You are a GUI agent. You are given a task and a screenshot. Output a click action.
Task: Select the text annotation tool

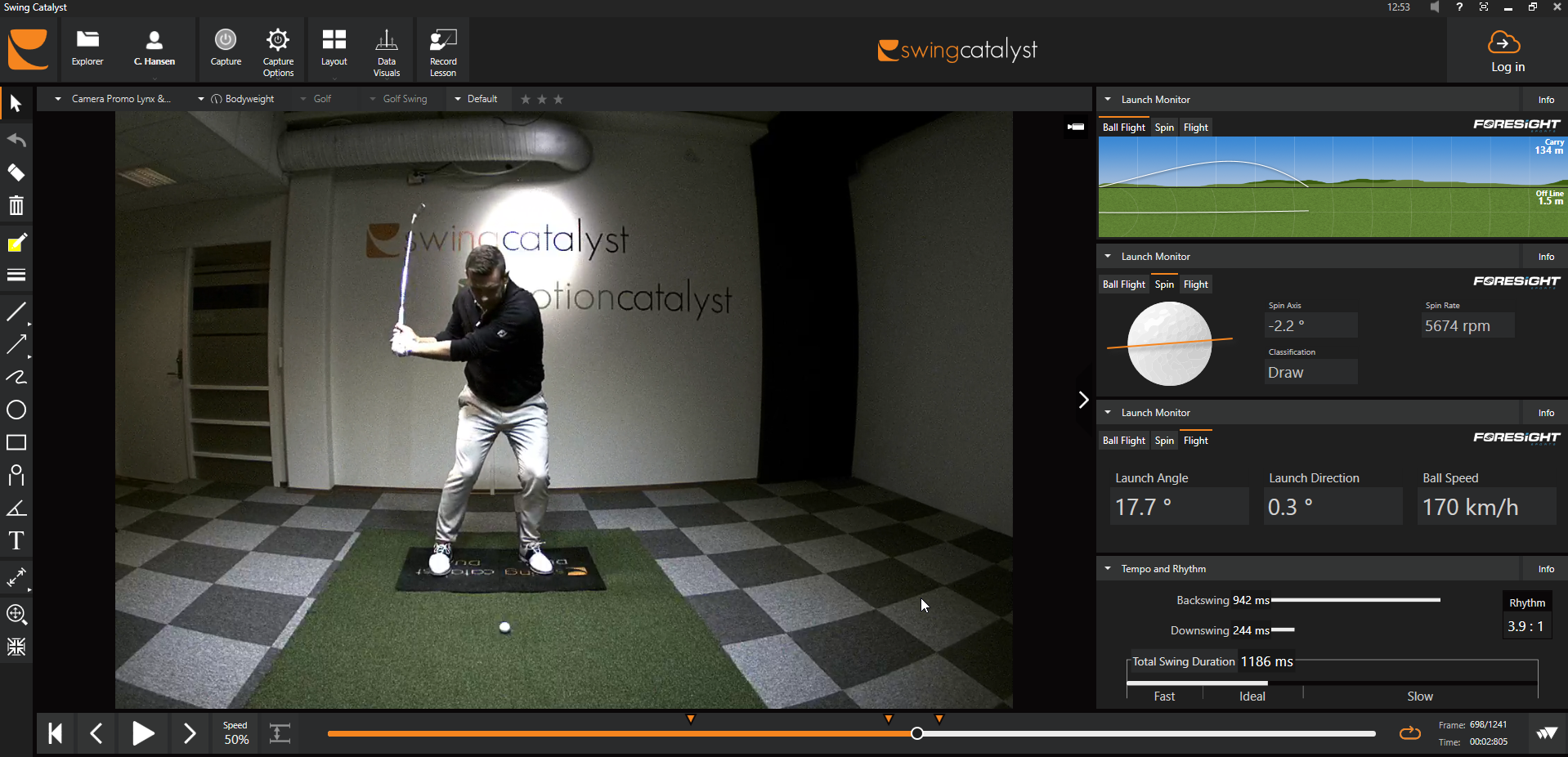pyautogui.click(x=16, y=540)
